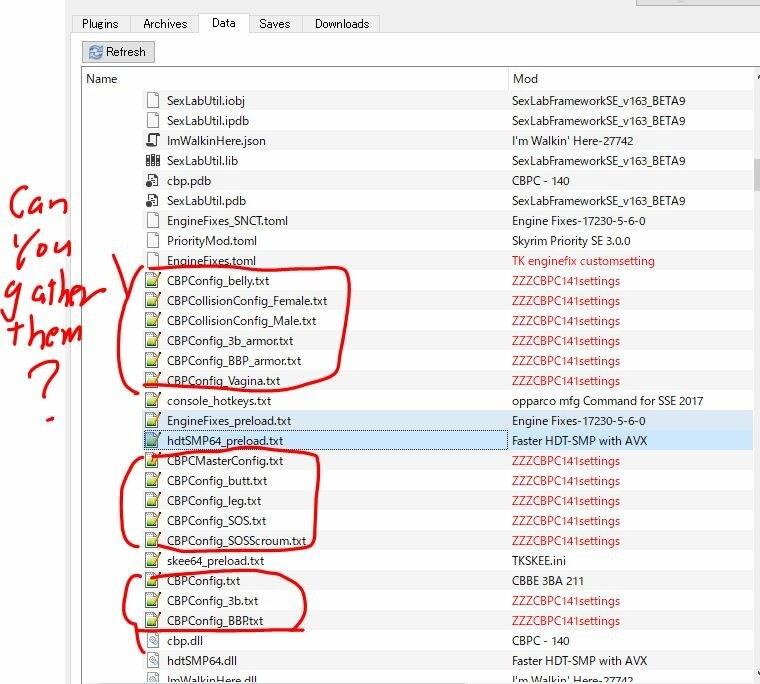Viewport: 760px width, 684px height.
Task: Select the EngineFixes_SNCT.toml file name
Action: coord(227,221)
